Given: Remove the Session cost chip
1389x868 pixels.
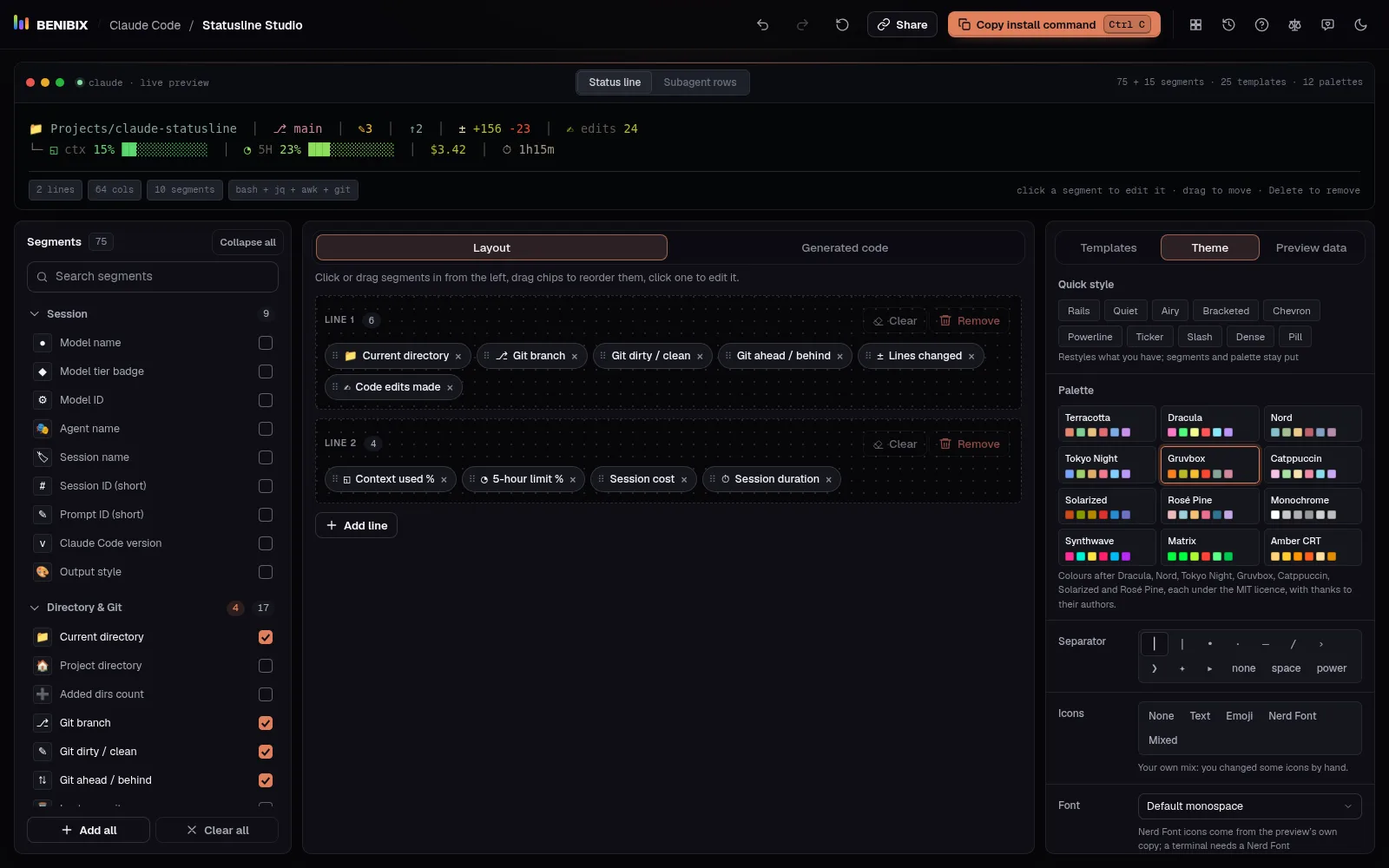Looking at the screenshot, I should 684,480.
